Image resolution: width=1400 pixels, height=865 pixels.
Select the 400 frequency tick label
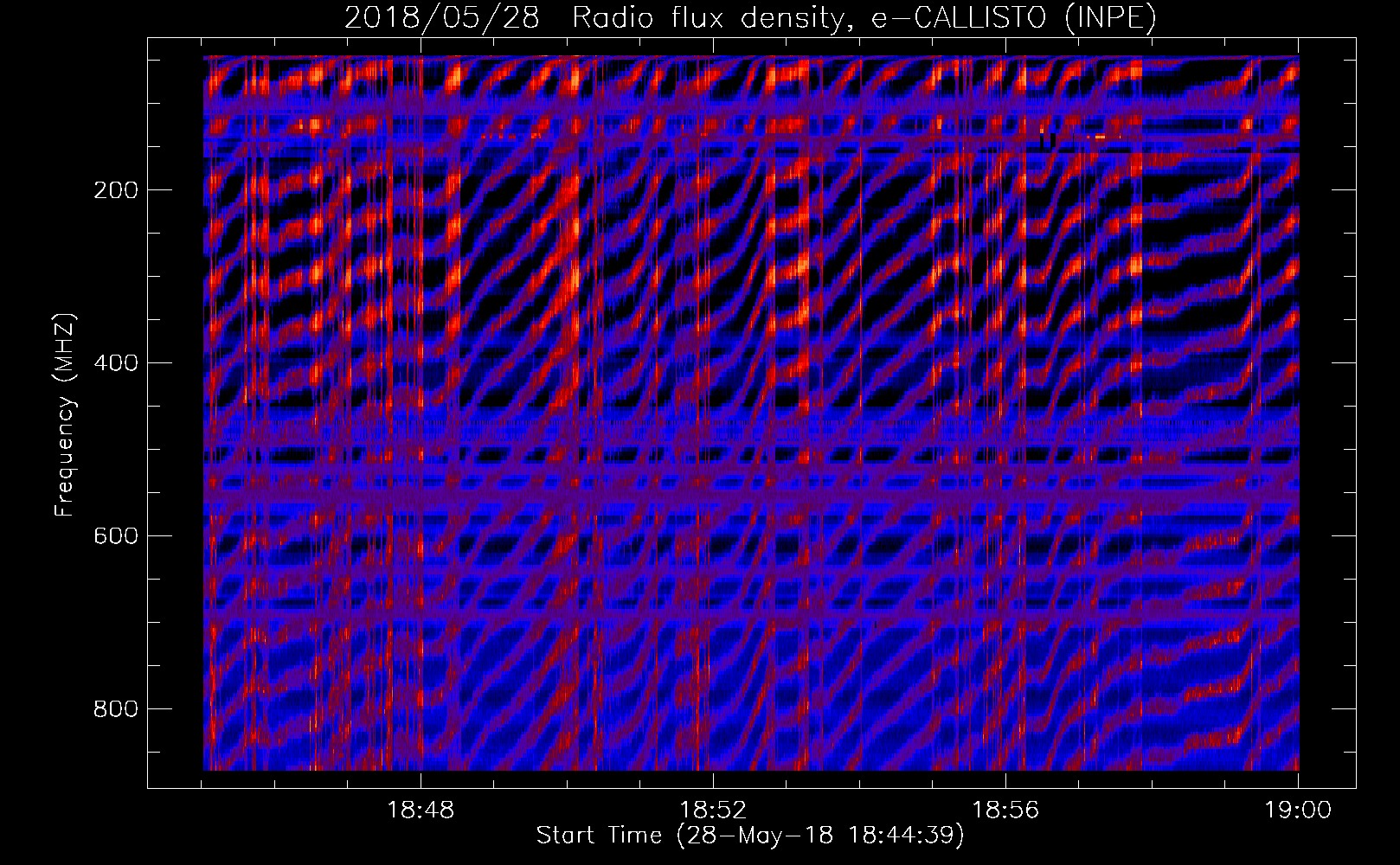pos(115,363)
